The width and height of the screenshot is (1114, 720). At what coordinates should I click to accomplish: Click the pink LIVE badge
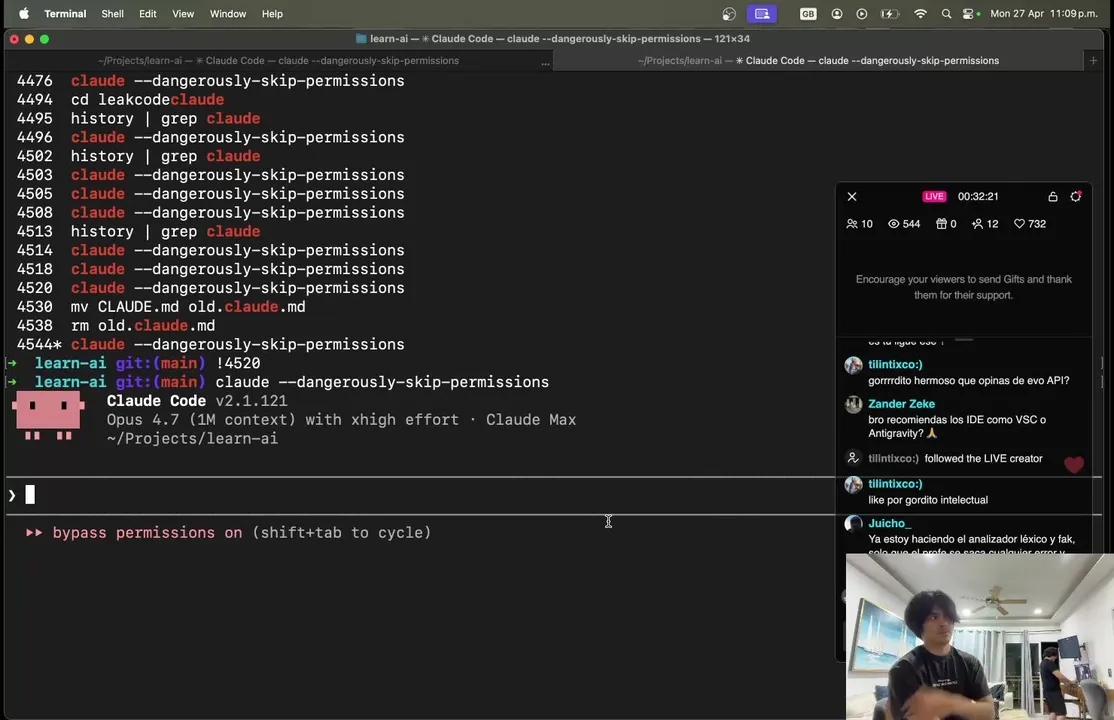[x=934, y=196]
